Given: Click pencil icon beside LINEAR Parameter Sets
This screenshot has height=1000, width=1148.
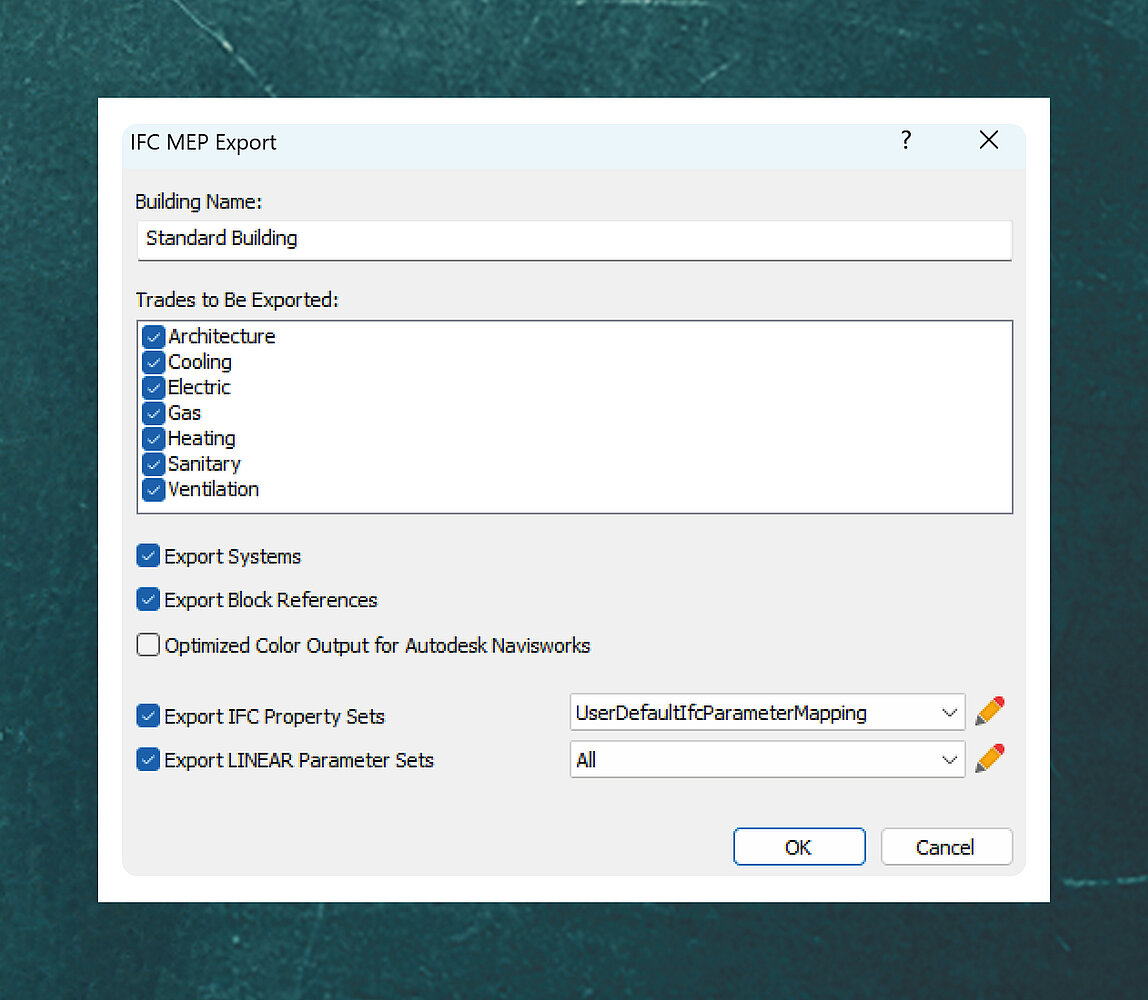Looking at the screenshot, I should click(x=989, y=759).
